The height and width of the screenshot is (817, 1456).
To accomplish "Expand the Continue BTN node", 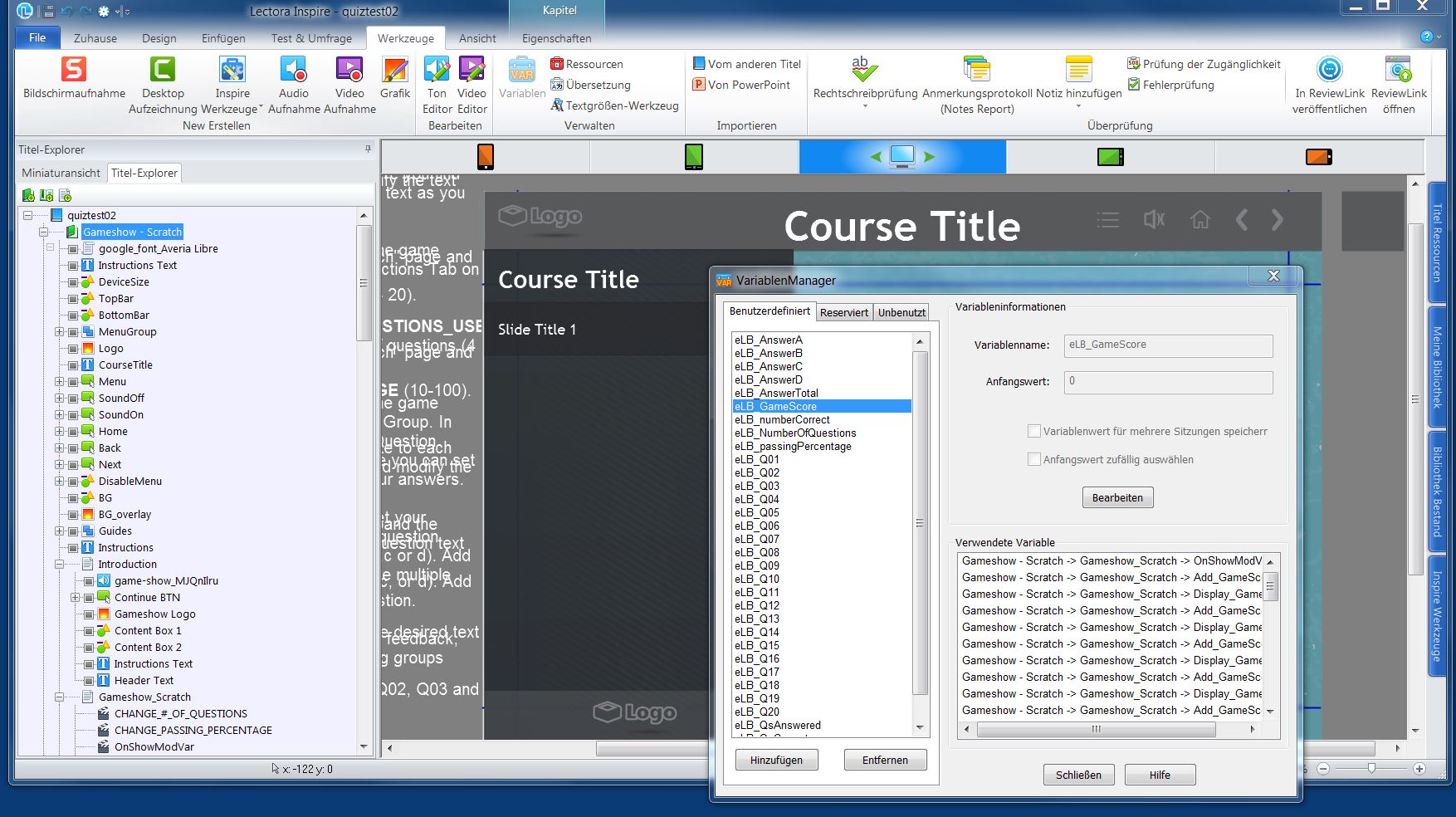I will point(76,598).
